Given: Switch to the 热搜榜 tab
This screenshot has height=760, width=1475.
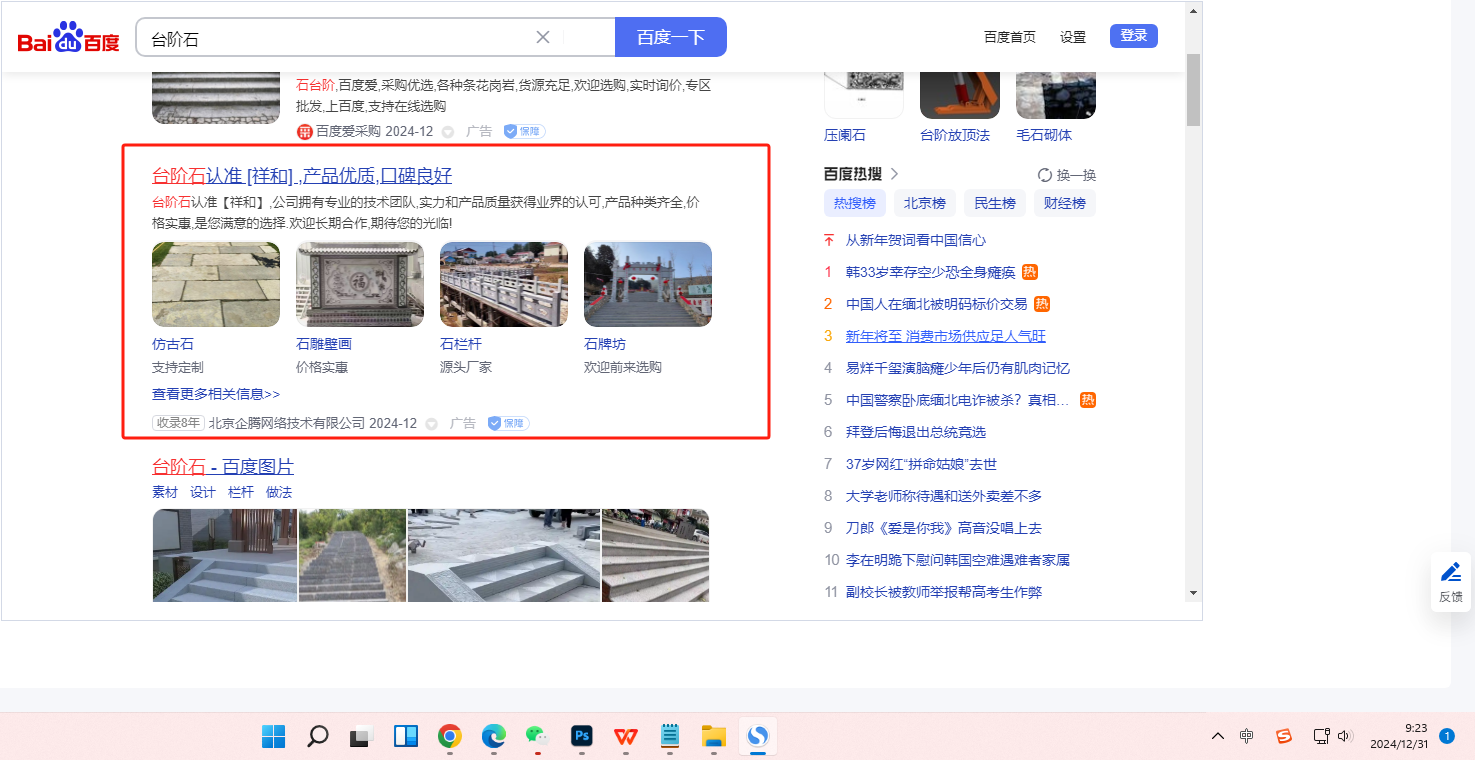Looking at the screenshot, I should click(x=855, y=203).
